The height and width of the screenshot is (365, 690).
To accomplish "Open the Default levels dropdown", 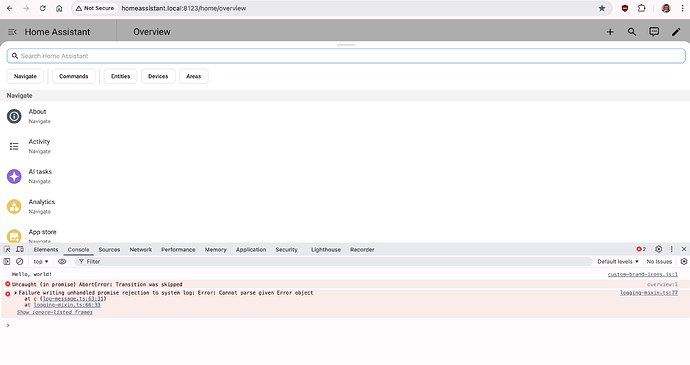I will [618, 262].
